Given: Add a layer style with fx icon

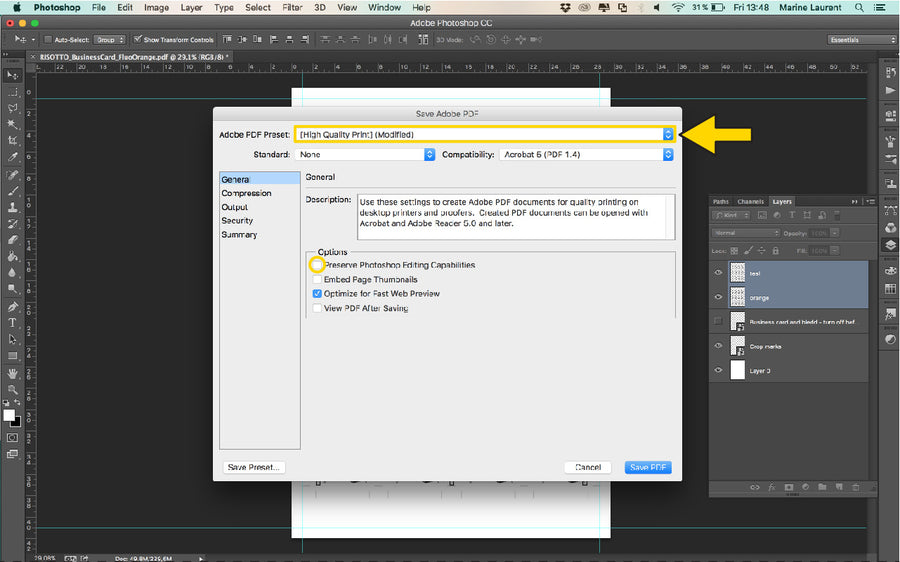Looking at the screenshot, I should pos(771,487).
